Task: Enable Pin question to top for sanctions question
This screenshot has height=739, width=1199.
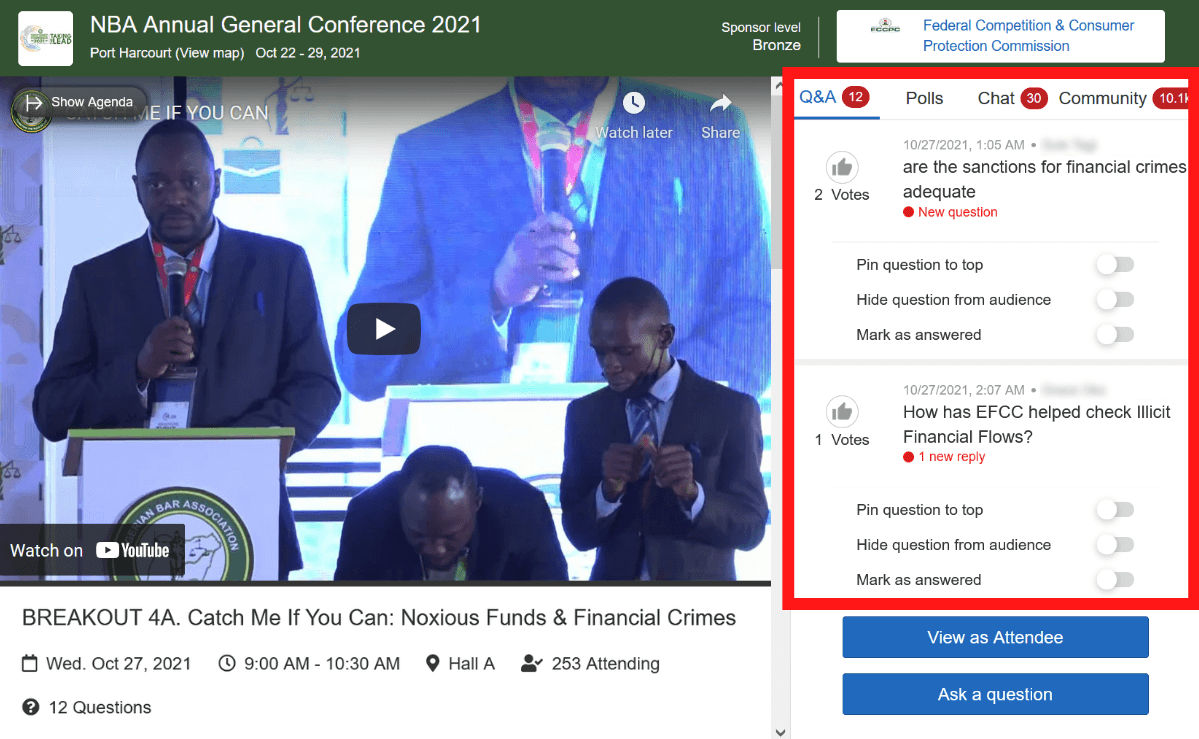Action: tap(1114, 265)
